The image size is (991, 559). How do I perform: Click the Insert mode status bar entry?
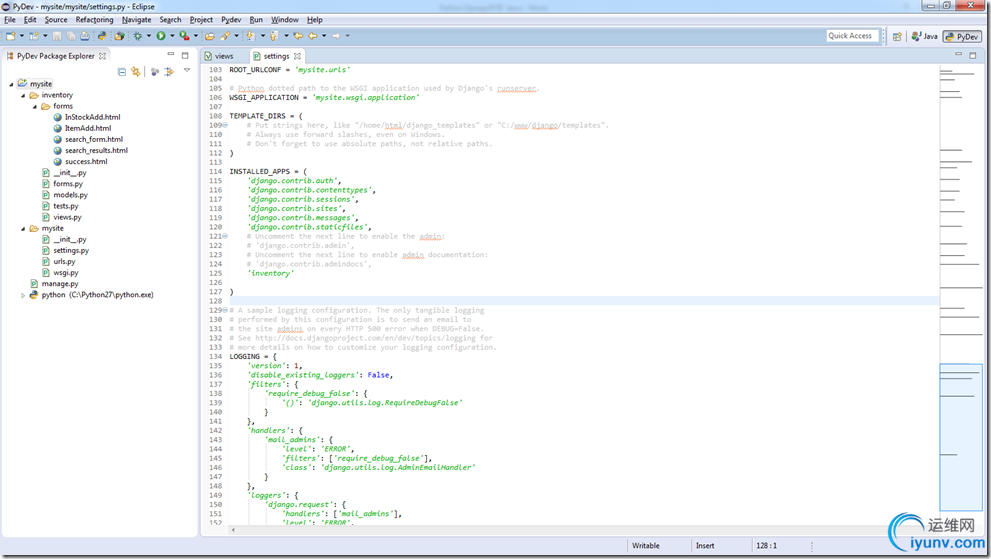click(705, 546)
